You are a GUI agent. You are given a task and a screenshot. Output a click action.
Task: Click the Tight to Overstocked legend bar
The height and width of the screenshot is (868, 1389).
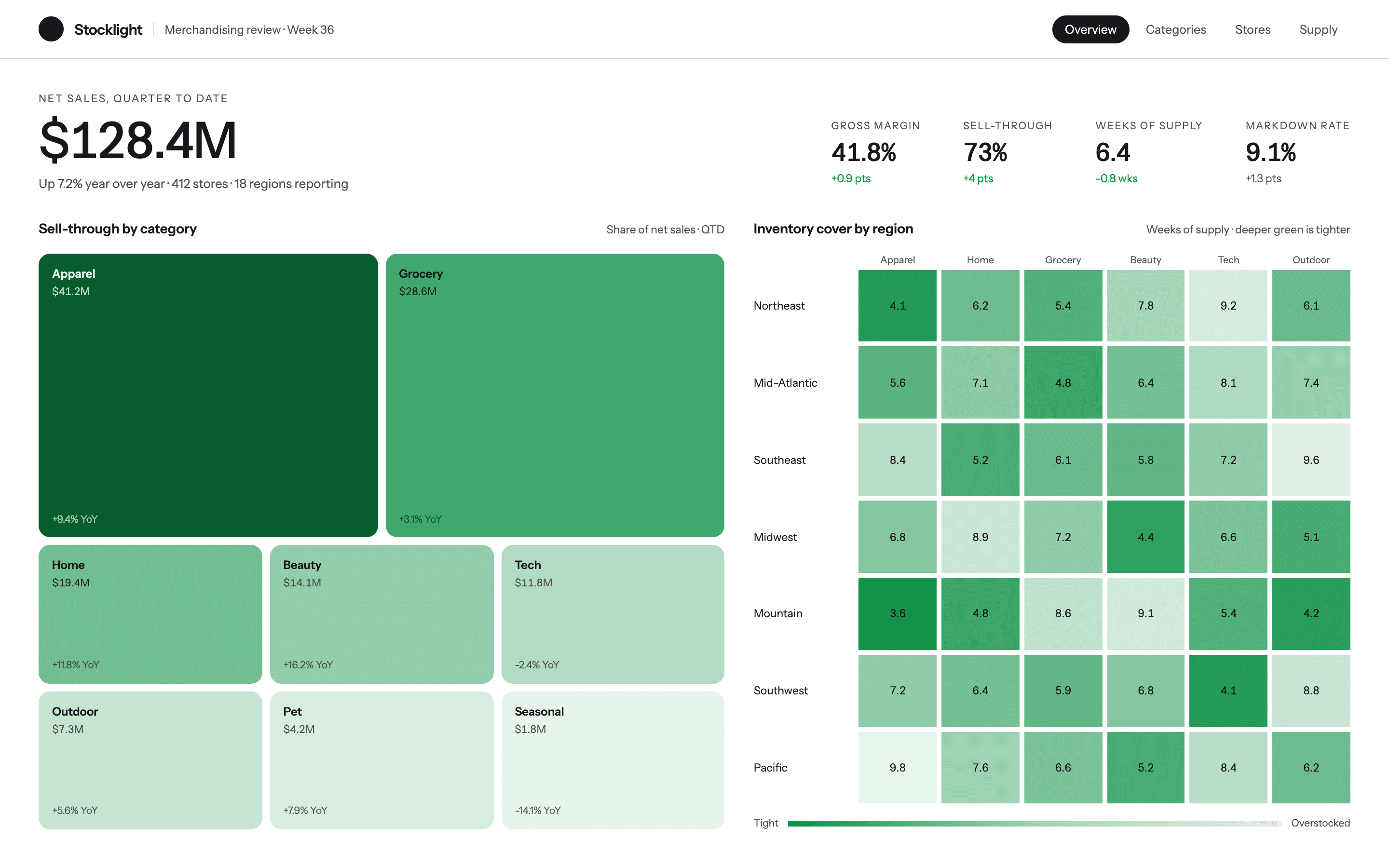point(1035,823)
